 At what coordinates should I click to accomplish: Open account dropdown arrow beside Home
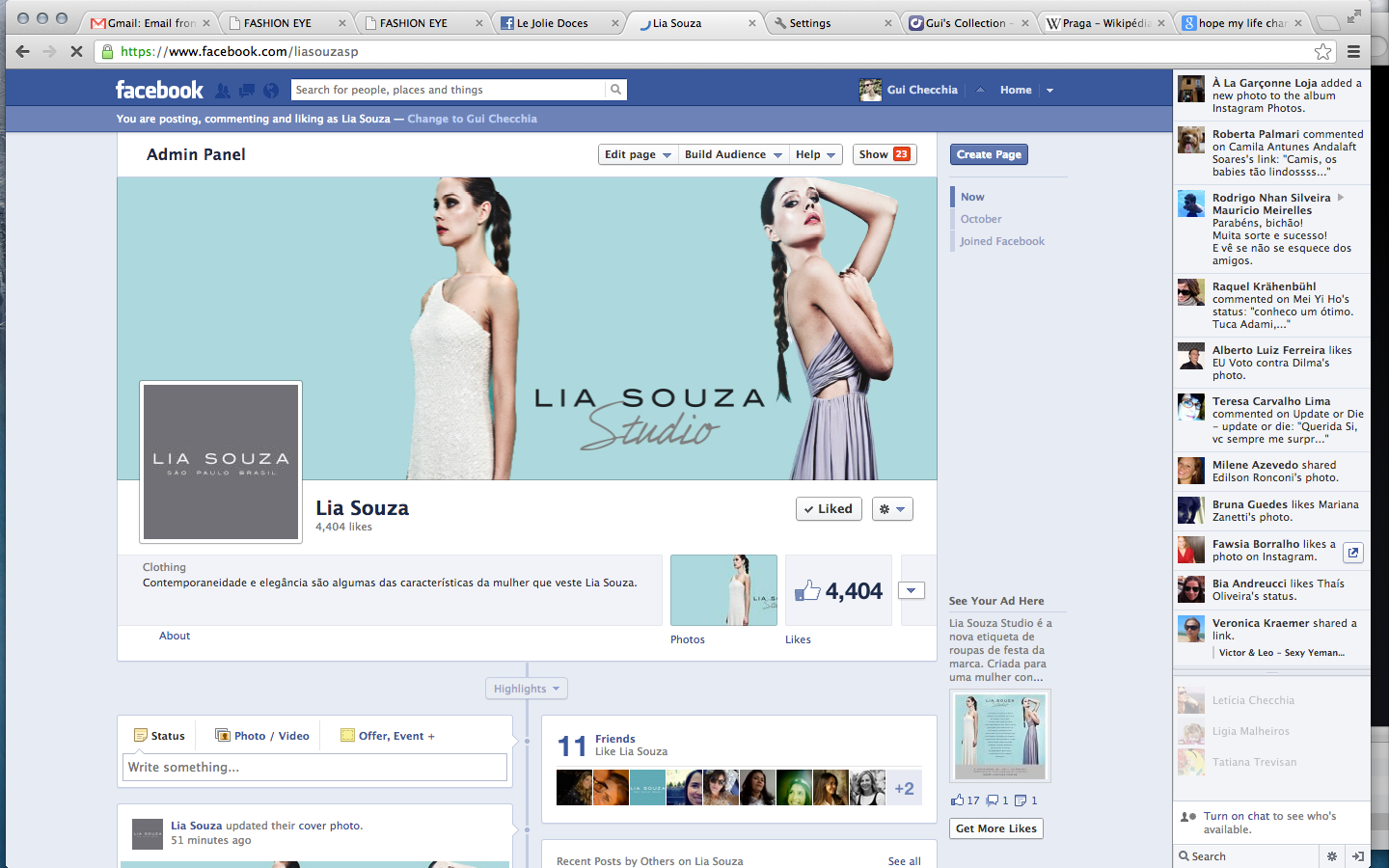1049,90
